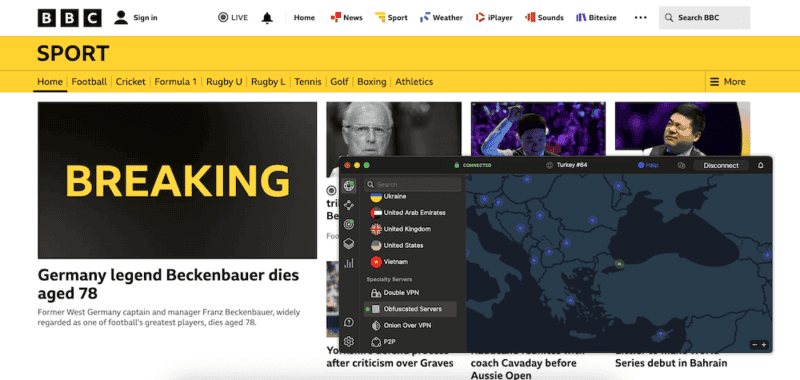The image size is (800, 380).
Task: Go to BBC Home link
Action: click(x=304, y=18)
